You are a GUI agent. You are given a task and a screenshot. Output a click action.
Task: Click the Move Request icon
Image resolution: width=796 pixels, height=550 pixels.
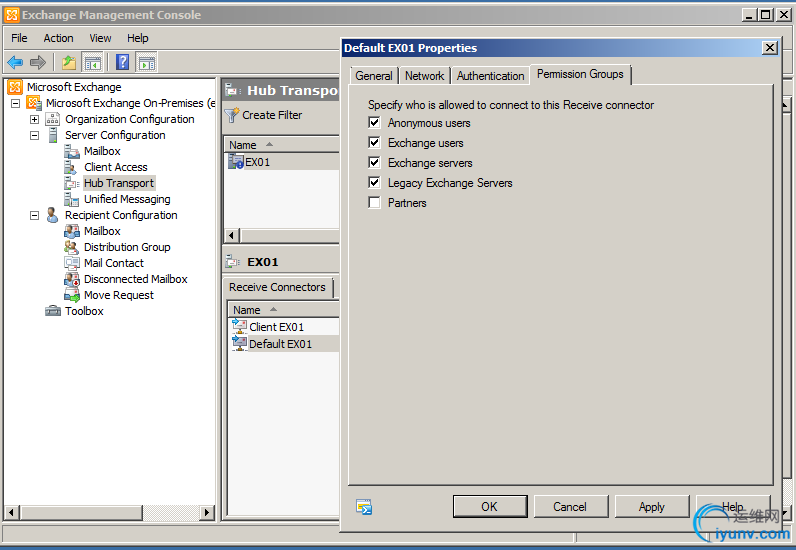pos(72,295)
